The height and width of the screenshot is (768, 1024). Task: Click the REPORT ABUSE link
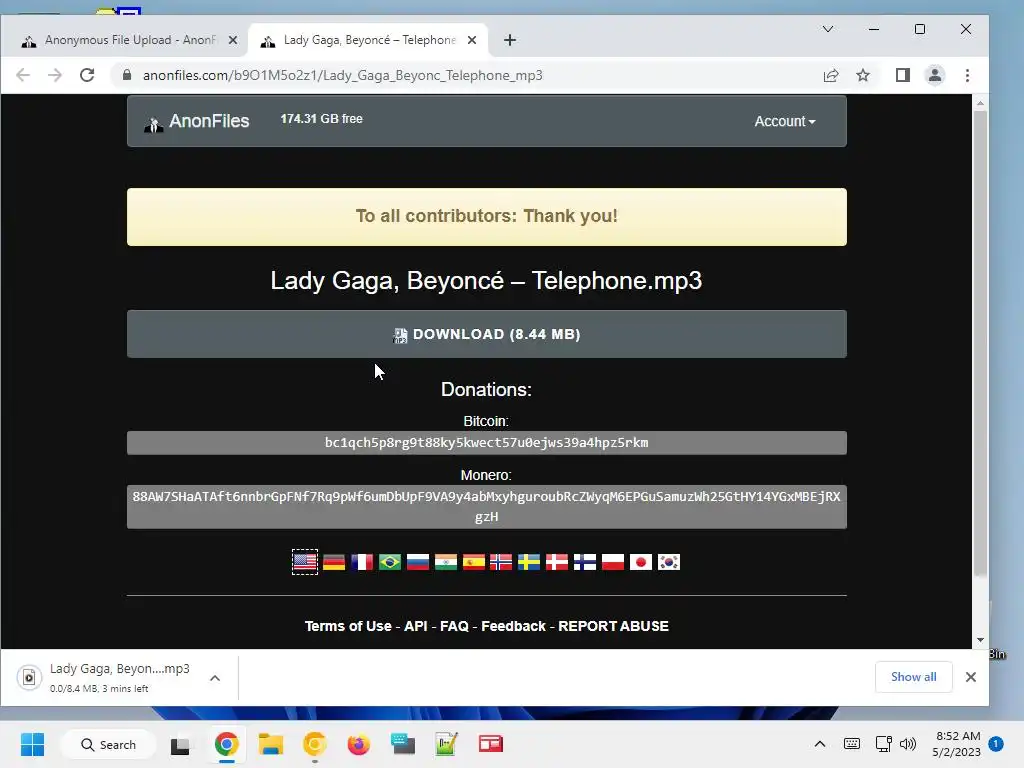click(613, 626)
